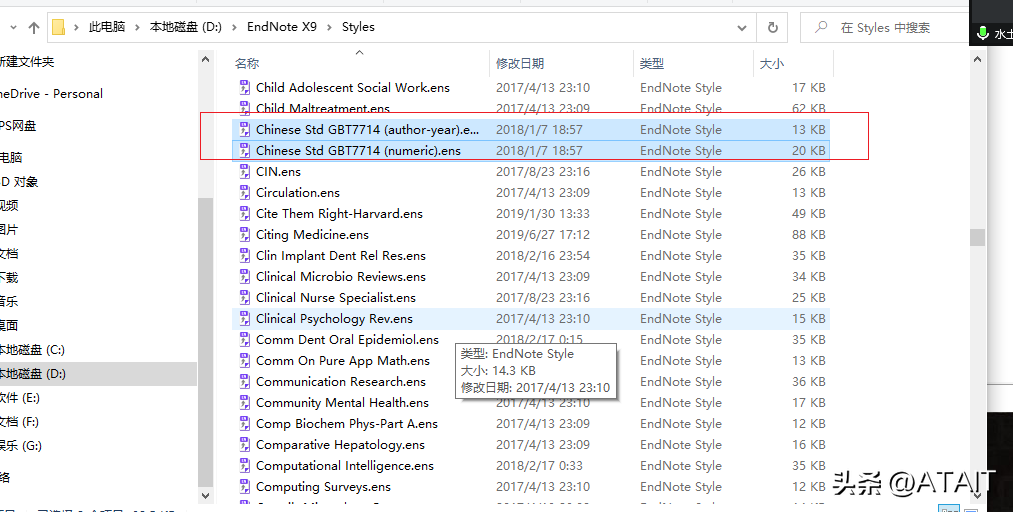Viewport: 1013px width, 512px height.
Task: Click Comm On Pure App Math.ens icon
Action: coord(244,360)
